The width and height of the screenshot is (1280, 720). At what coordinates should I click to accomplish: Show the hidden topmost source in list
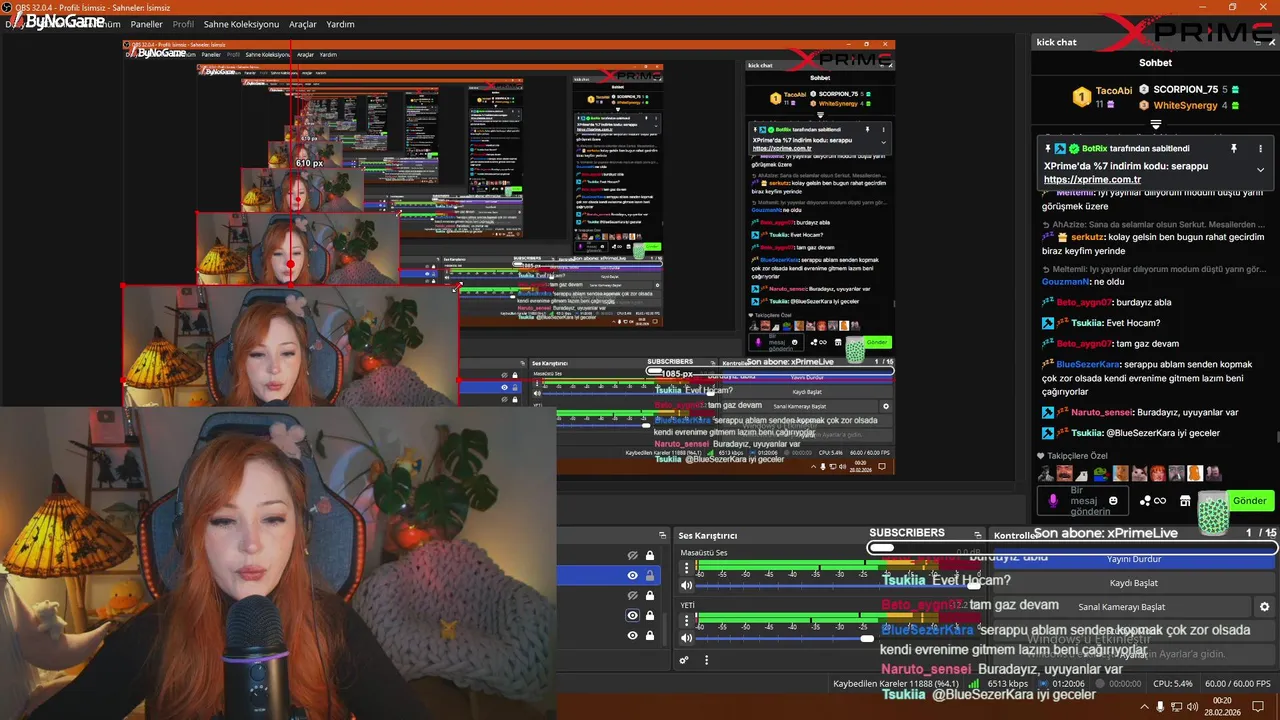pos(632,555)
